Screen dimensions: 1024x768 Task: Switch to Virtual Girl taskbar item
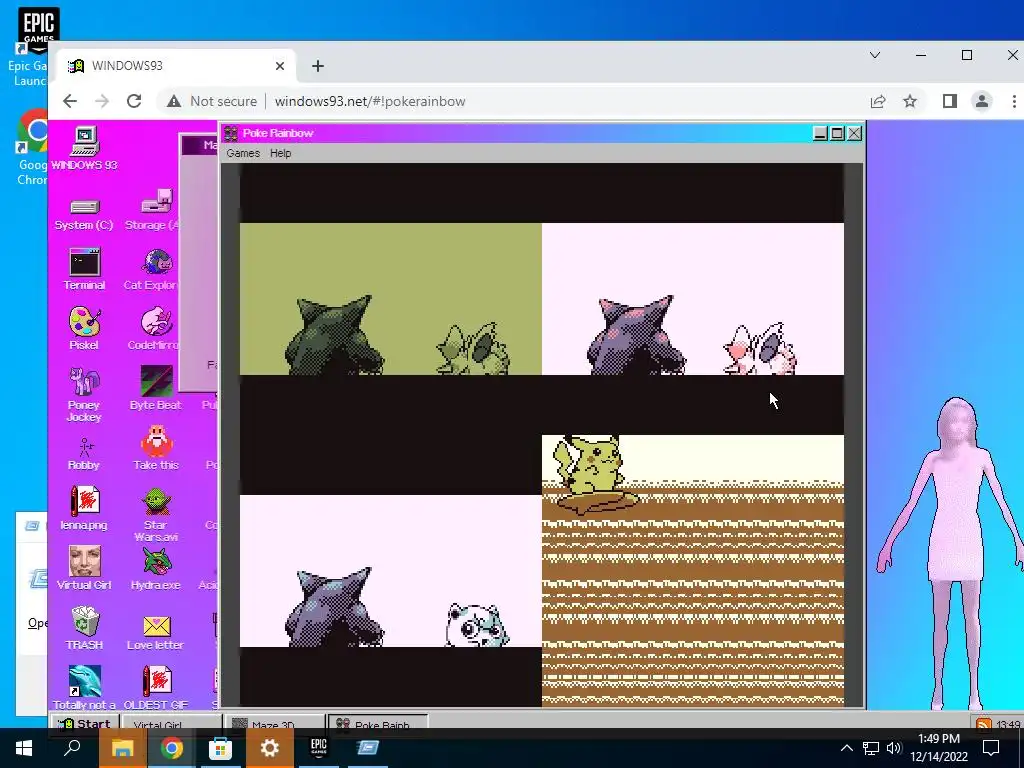[171, 723]
